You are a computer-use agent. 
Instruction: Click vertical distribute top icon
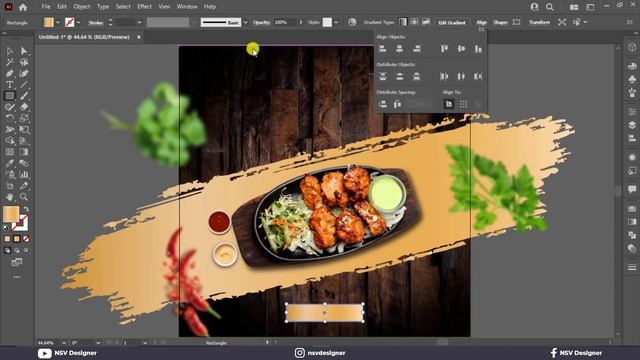tap(382, 76)
